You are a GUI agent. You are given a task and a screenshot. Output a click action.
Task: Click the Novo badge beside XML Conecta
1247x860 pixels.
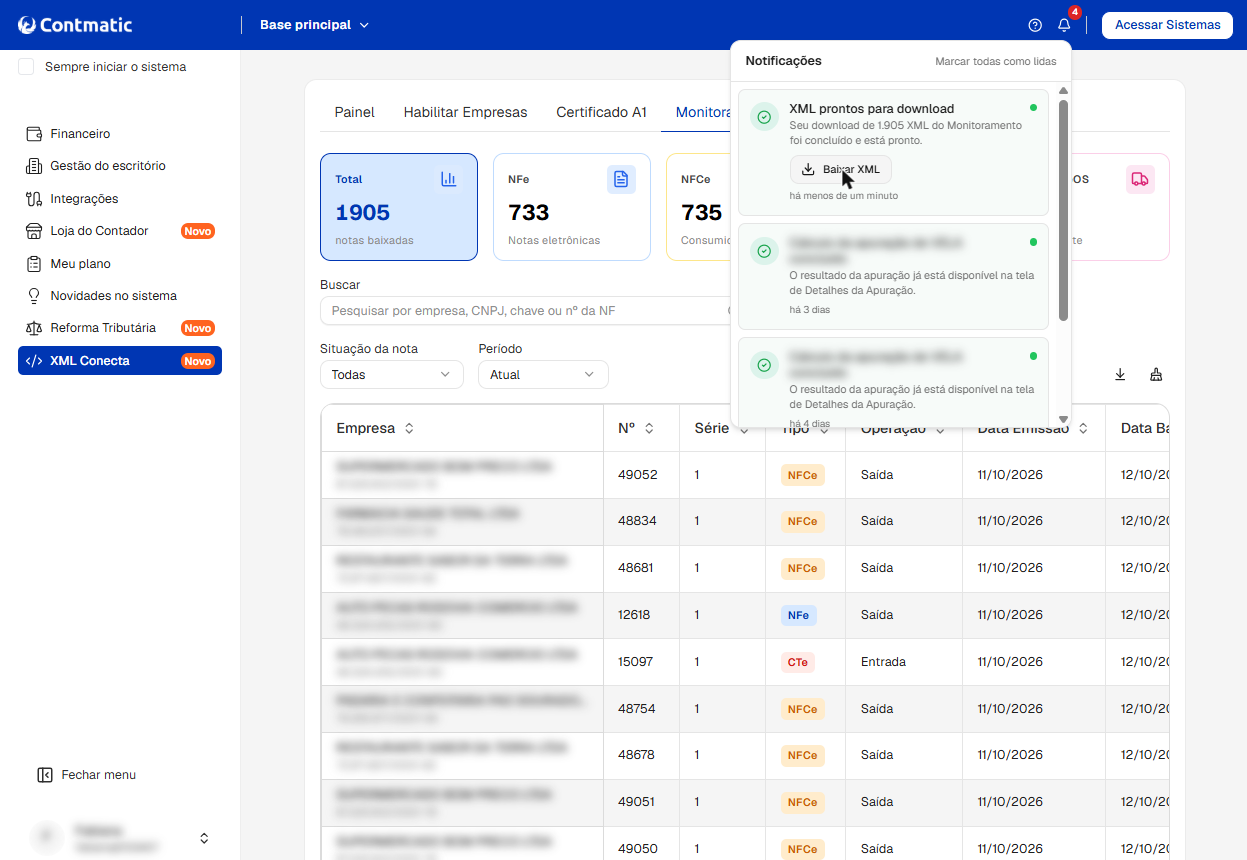point(198,361)
